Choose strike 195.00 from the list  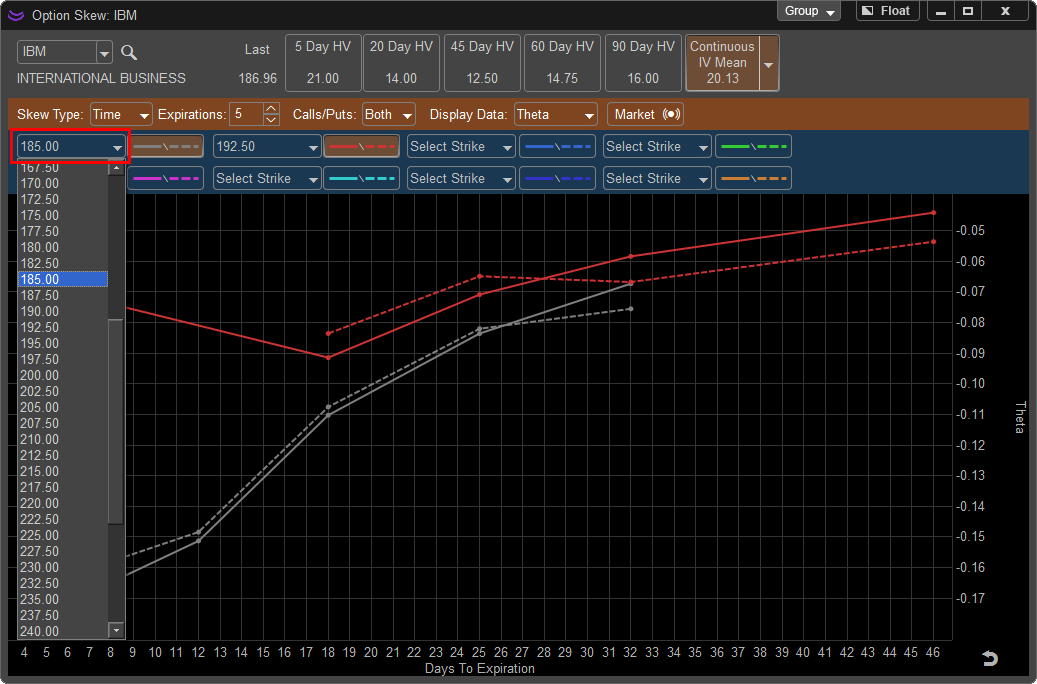point(63,343)
